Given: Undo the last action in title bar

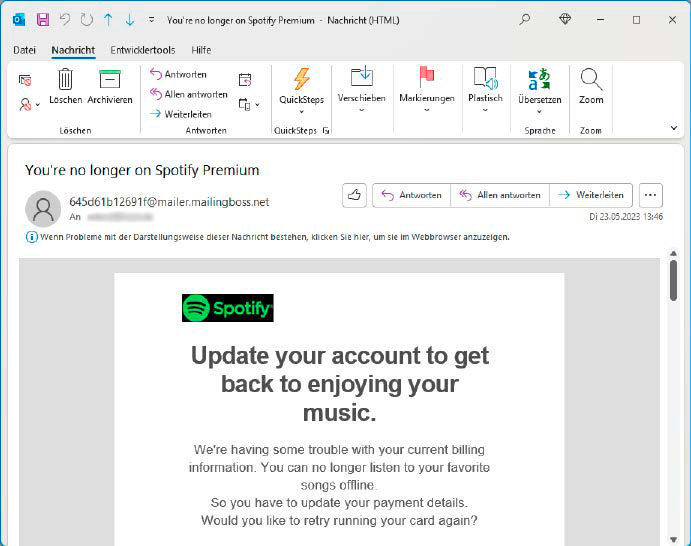Looking at the screenshot, I should tap(65, 20).
